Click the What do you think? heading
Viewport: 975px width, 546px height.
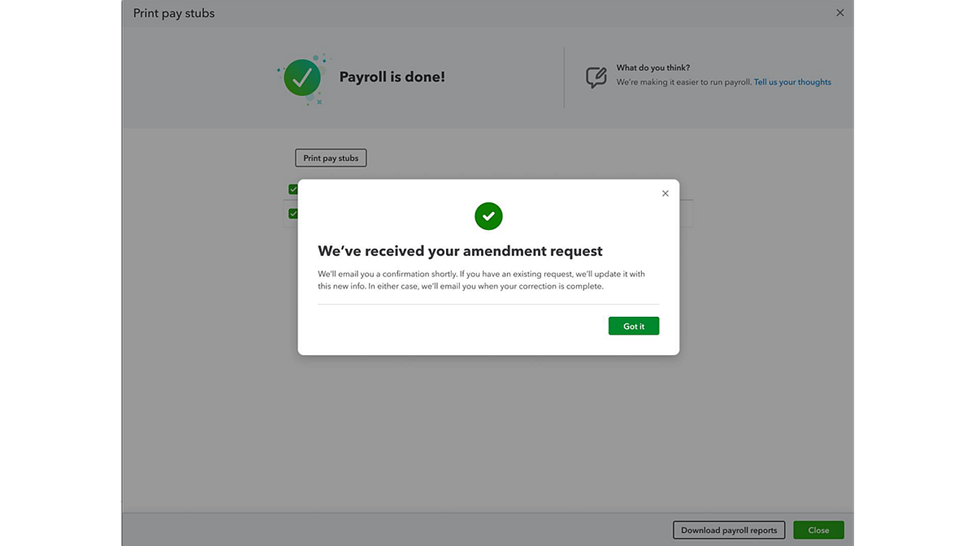tap(653, 68)
